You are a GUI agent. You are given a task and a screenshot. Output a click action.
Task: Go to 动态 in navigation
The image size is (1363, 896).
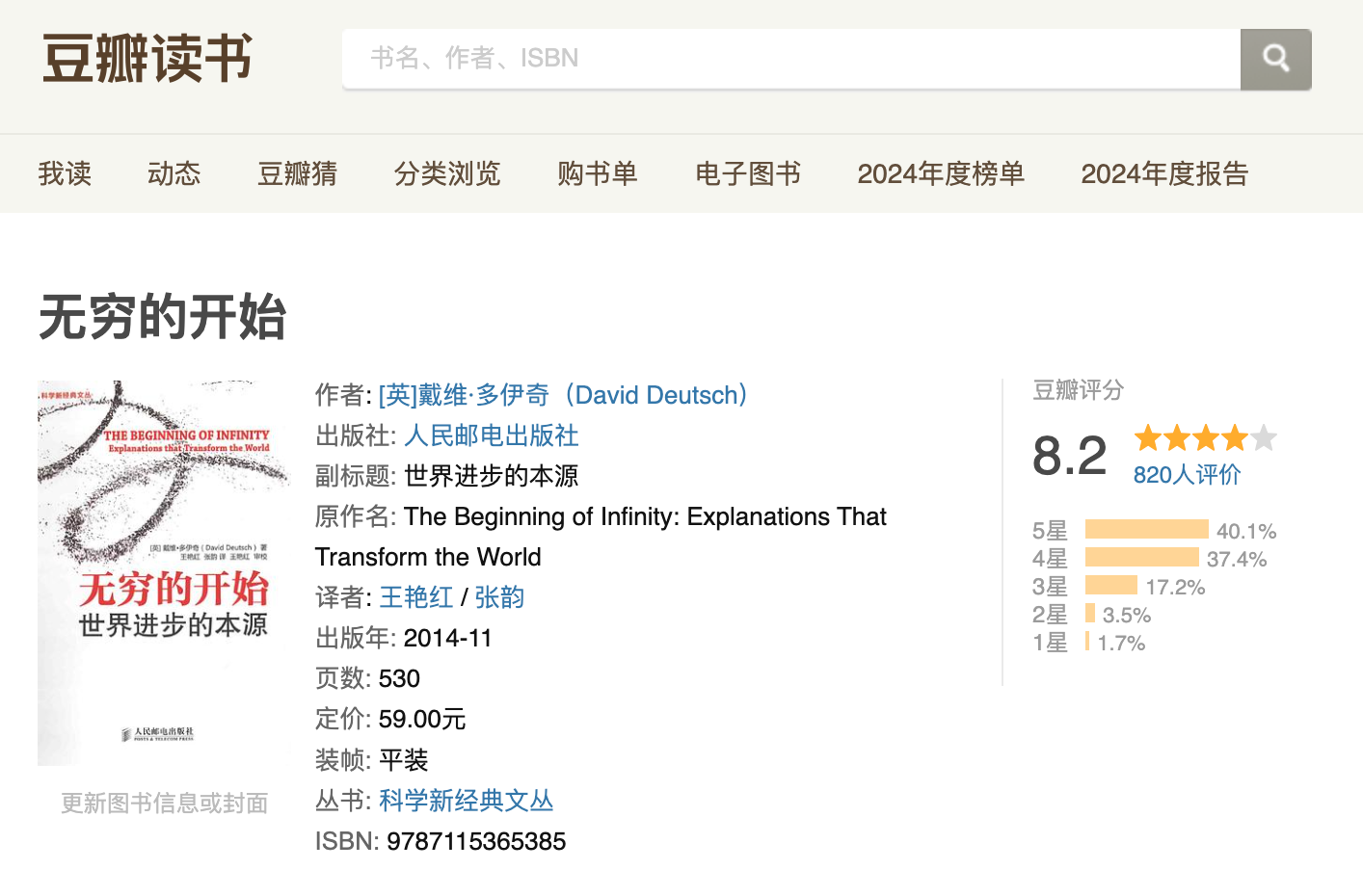[174, 173]
